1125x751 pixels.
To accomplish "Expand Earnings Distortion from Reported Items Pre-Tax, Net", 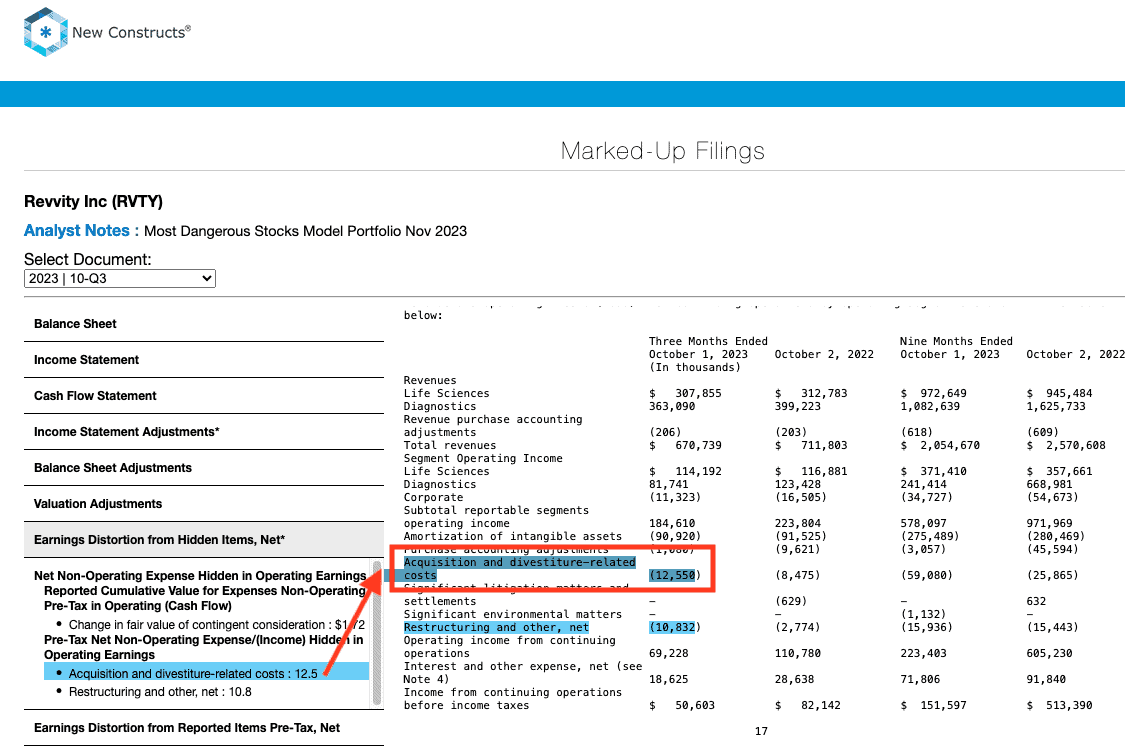I will (x=204, y=727).
